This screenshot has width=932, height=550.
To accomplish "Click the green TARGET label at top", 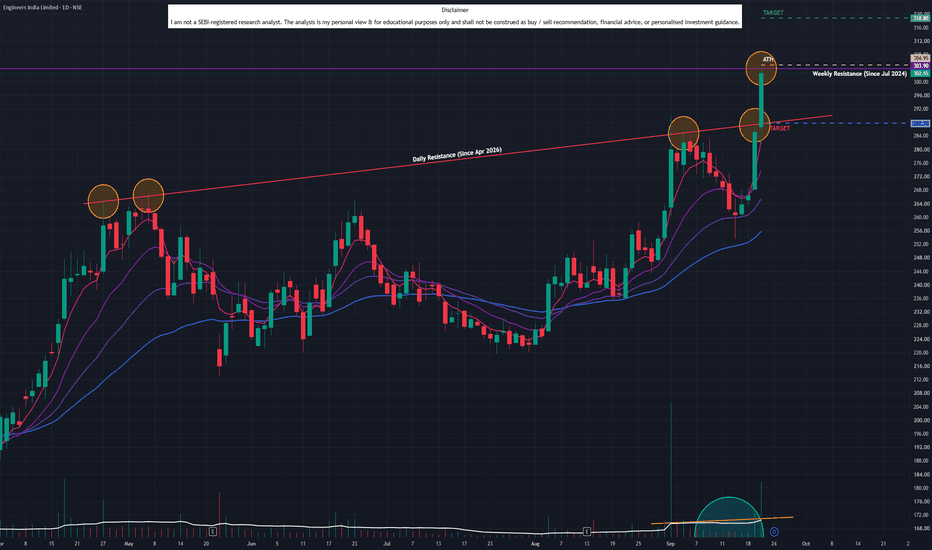I will click(x=773, y=12).
